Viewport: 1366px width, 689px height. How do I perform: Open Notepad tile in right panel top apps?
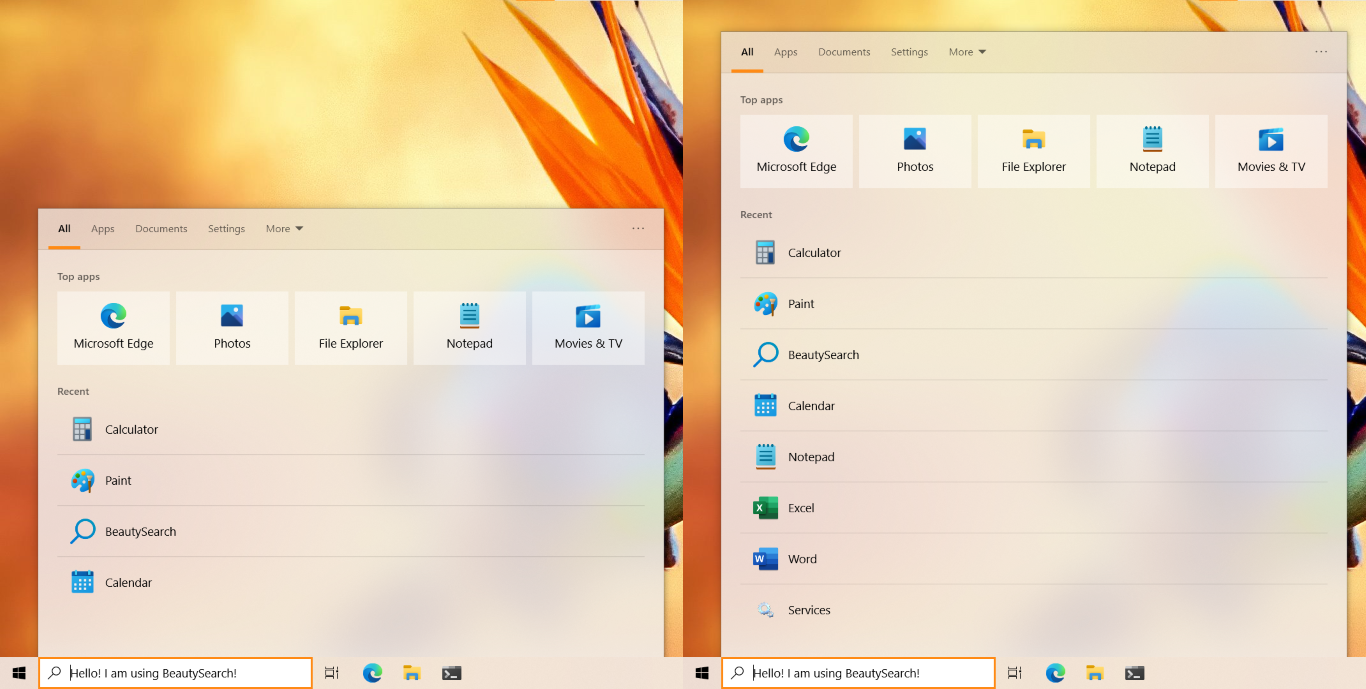(1153, 151)
